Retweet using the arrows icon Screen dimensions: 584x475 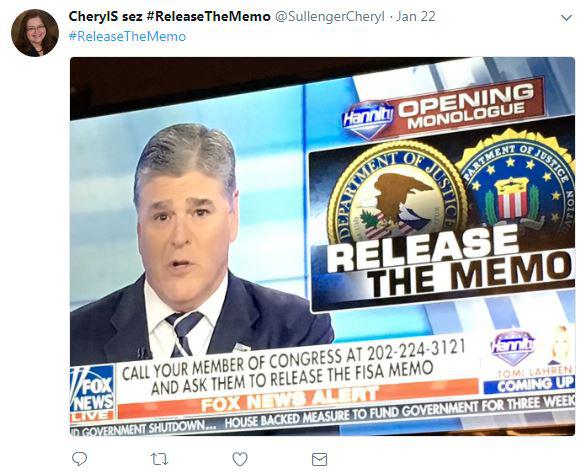pos(160,459)
